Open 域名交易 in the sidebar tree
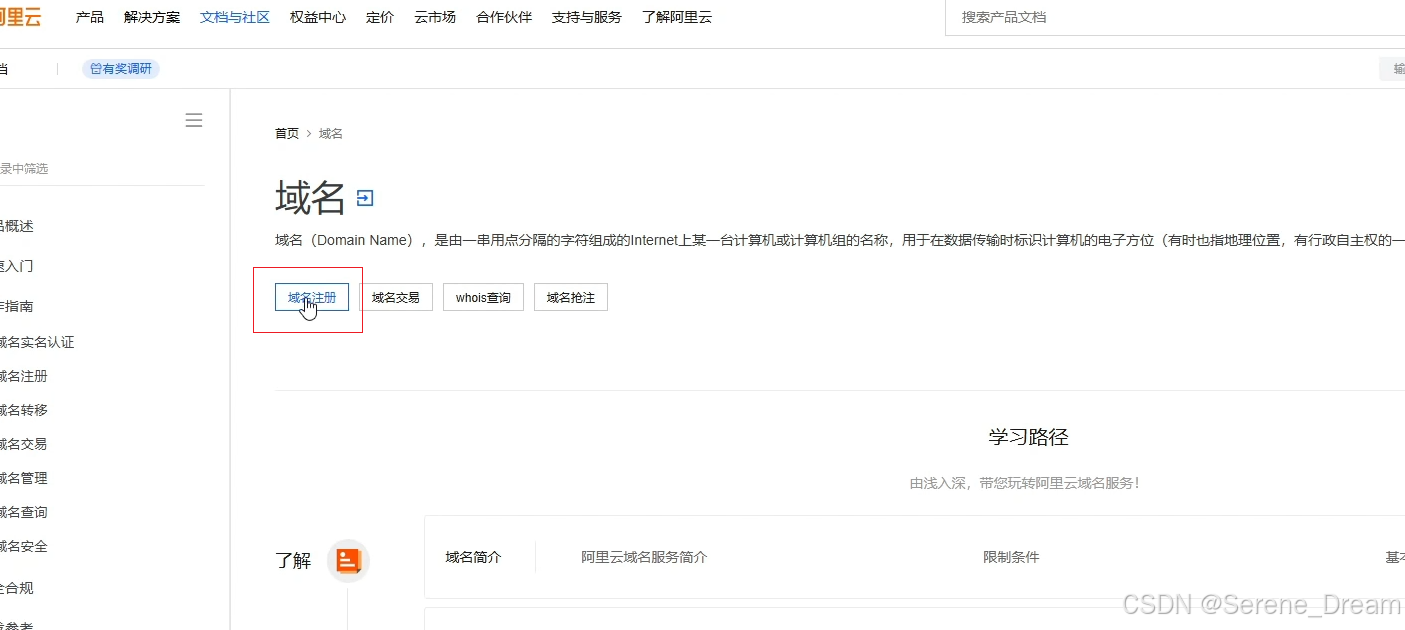 24,444
